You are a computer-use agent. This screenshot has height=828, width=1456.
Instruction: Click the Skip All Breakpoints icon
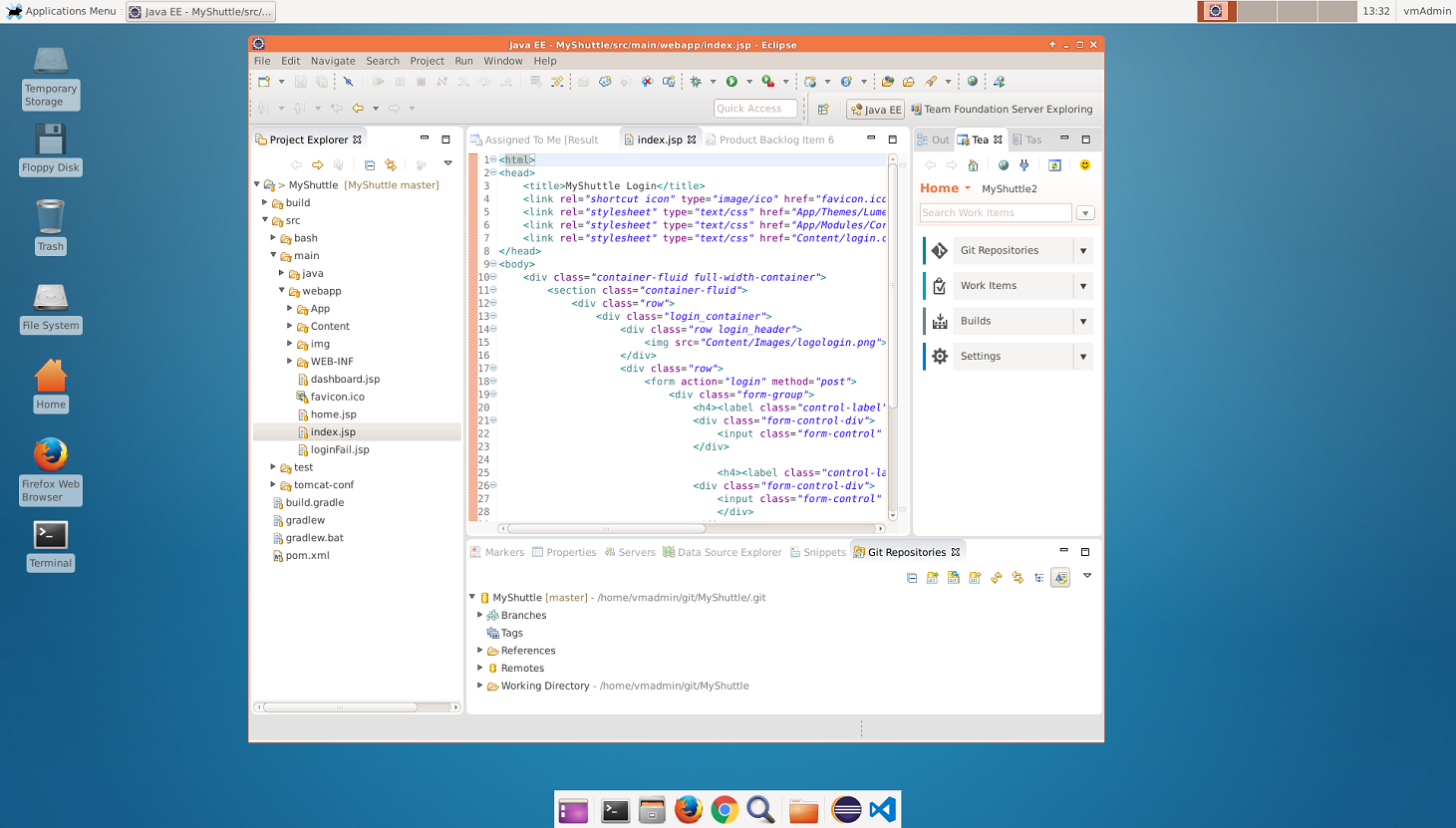click(x=348, y=82)
